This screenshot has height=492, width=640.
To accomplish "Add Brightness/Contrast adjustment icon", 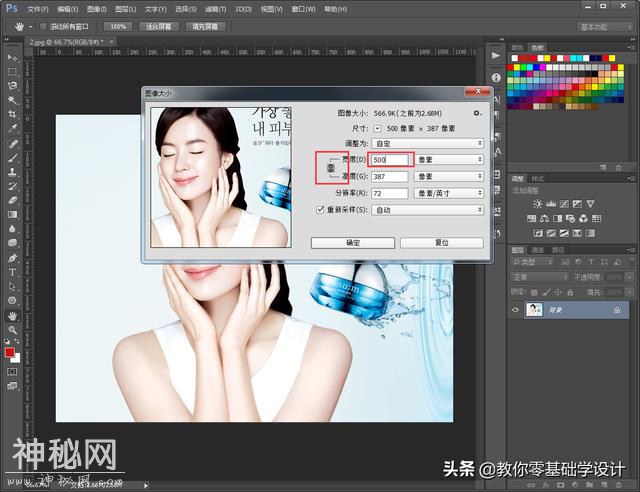I will (538, 203).
